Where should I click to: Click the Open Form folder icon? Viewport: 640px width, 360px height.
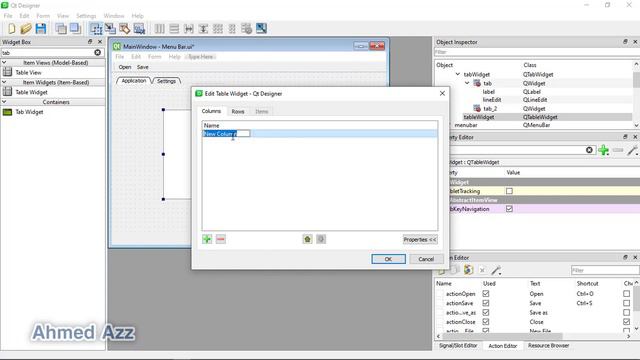[26, 29]
